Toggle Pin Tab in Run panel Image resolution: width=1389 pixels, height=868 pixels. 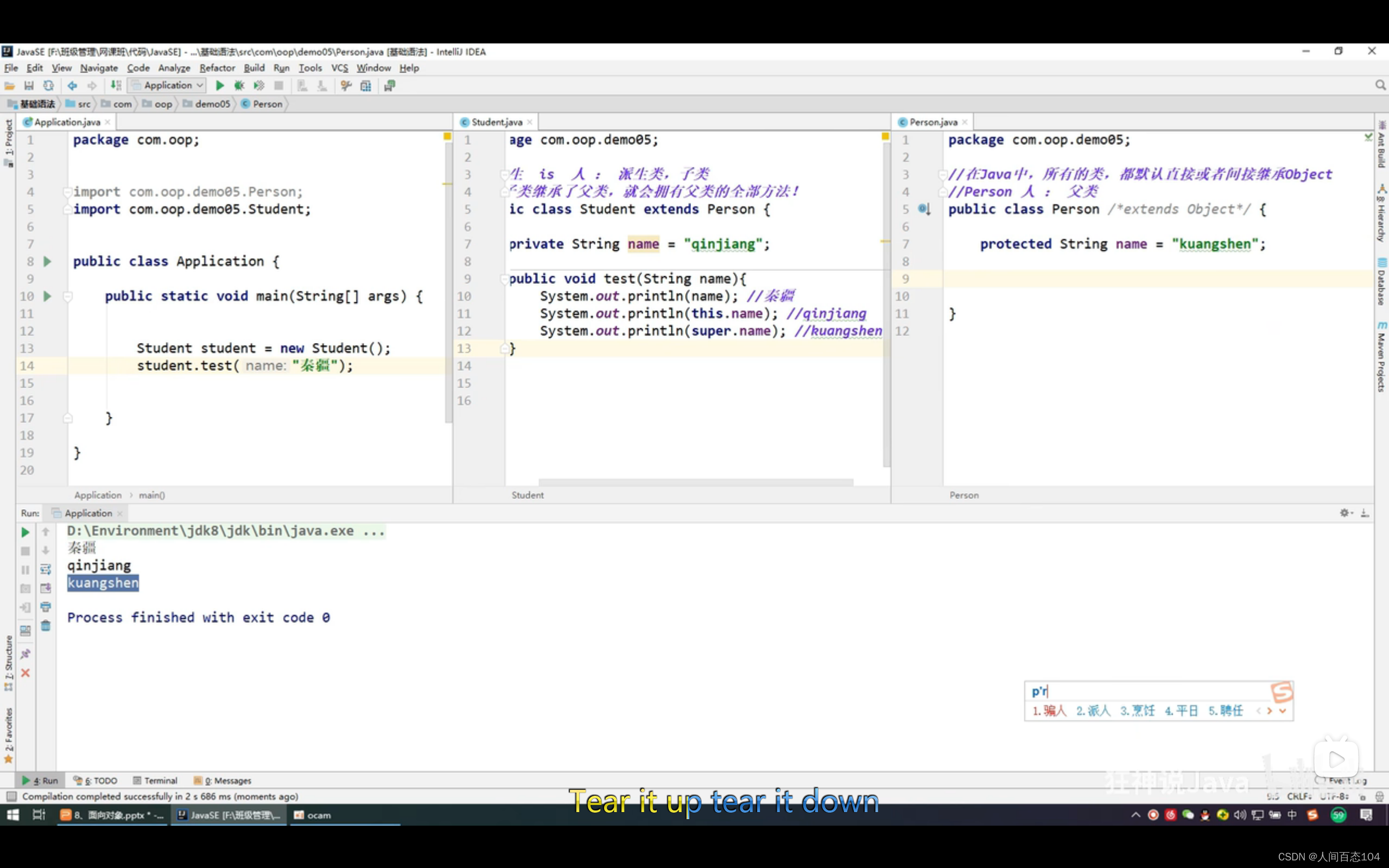coord(26,654)
